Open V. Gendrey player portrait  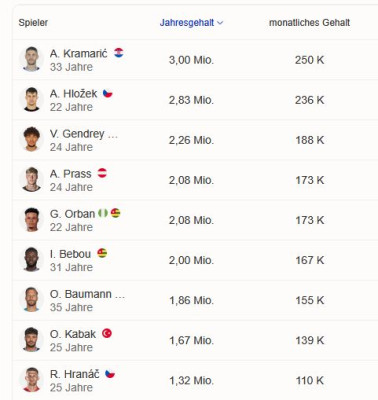pos(31,139)
